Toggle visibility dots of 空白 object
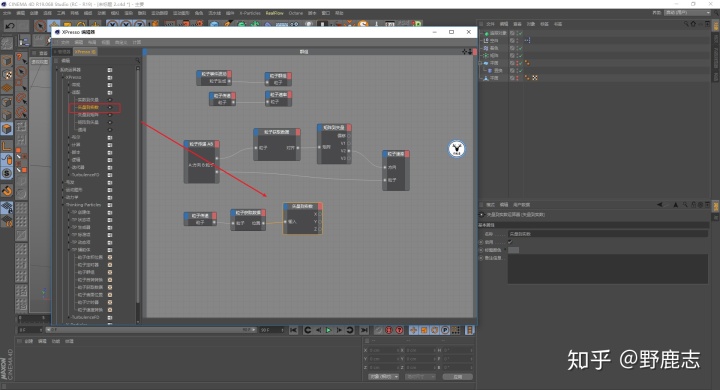Viewport: 720px width, 390px height. tap(517, 40)
